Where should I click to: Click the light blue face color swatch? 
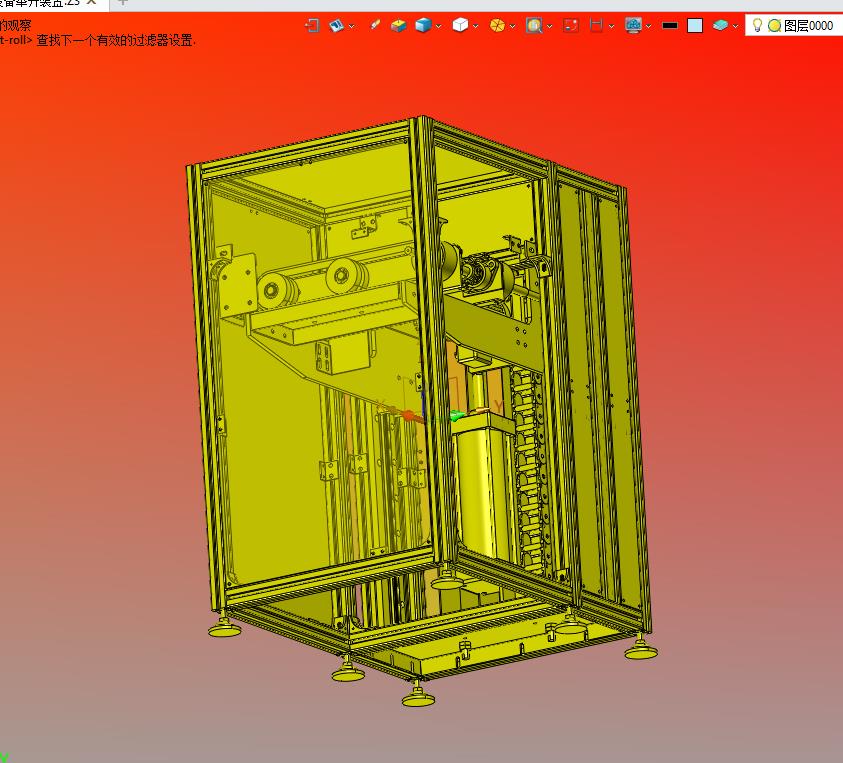pos(695,26)
